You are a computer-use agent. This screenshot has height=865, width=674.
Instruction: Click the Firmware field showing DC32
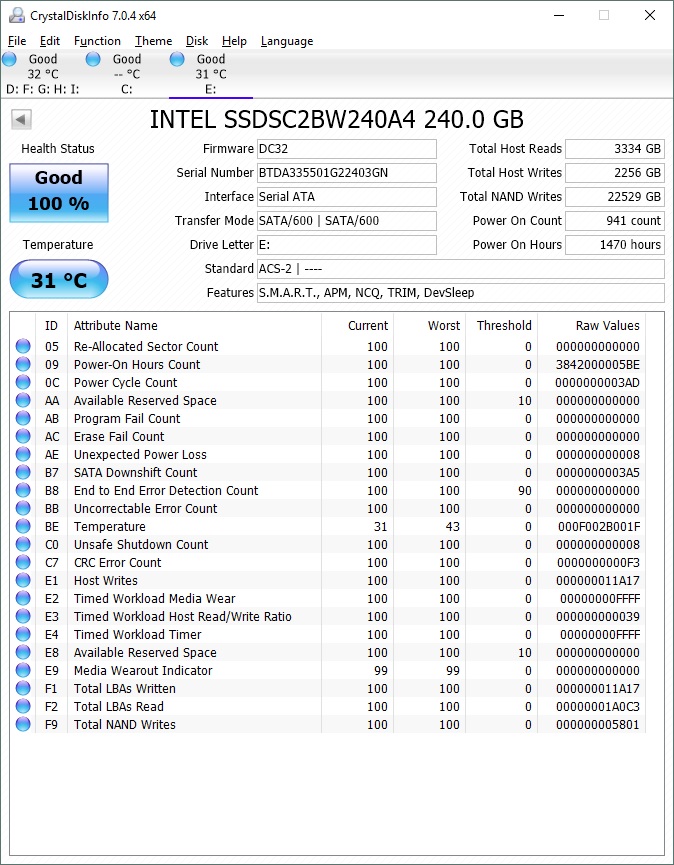pos(346,149)
